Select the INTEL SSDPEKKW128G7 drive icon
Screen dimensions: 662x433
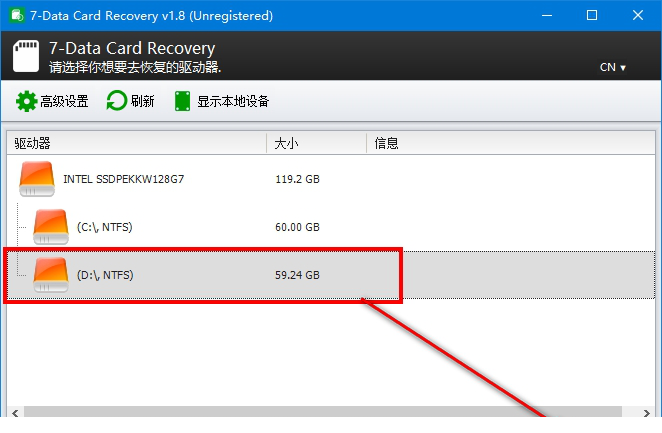tap(37, 179)
